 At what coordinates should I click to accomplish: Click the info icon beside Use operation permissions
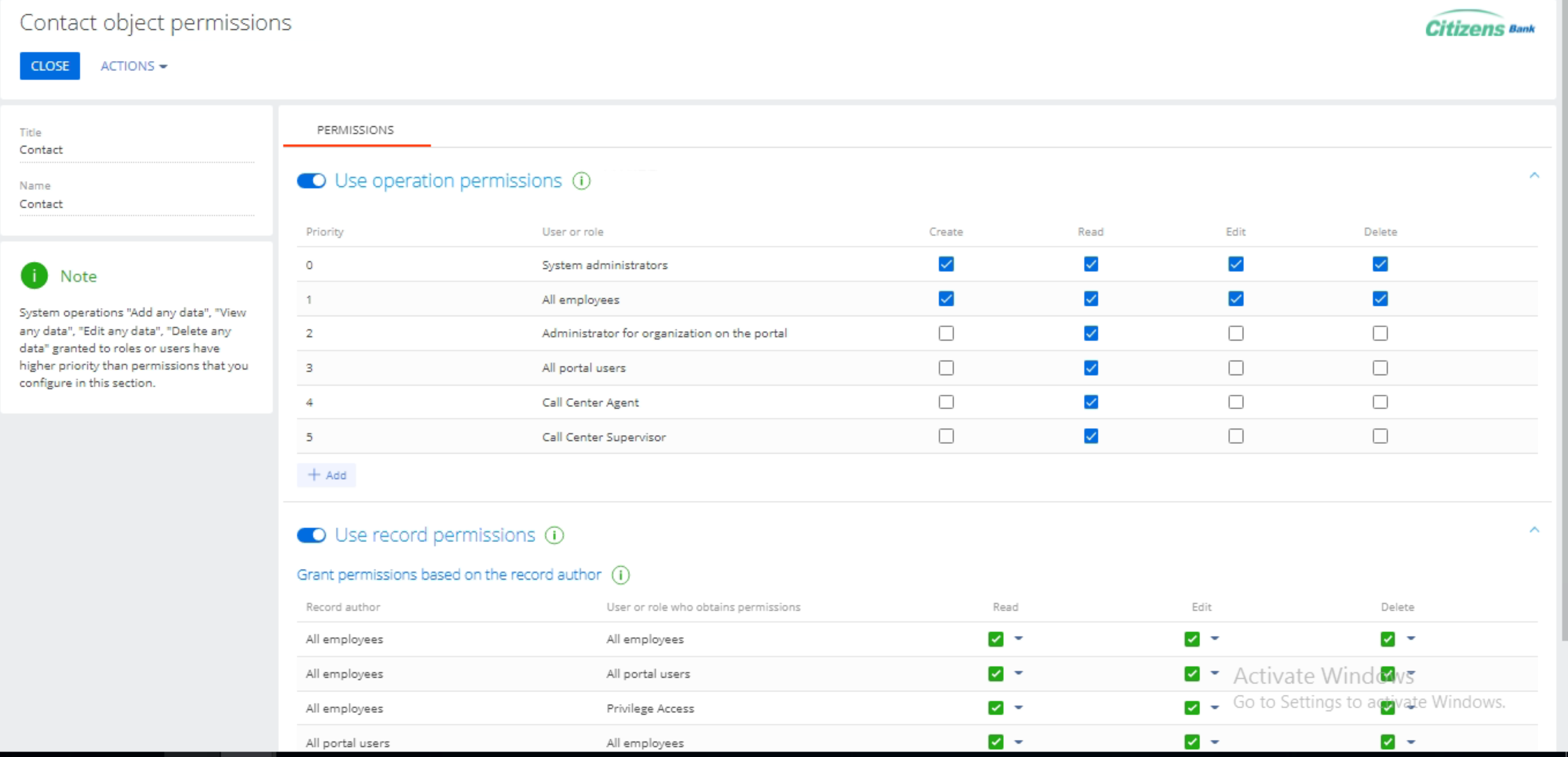(581, 181)
